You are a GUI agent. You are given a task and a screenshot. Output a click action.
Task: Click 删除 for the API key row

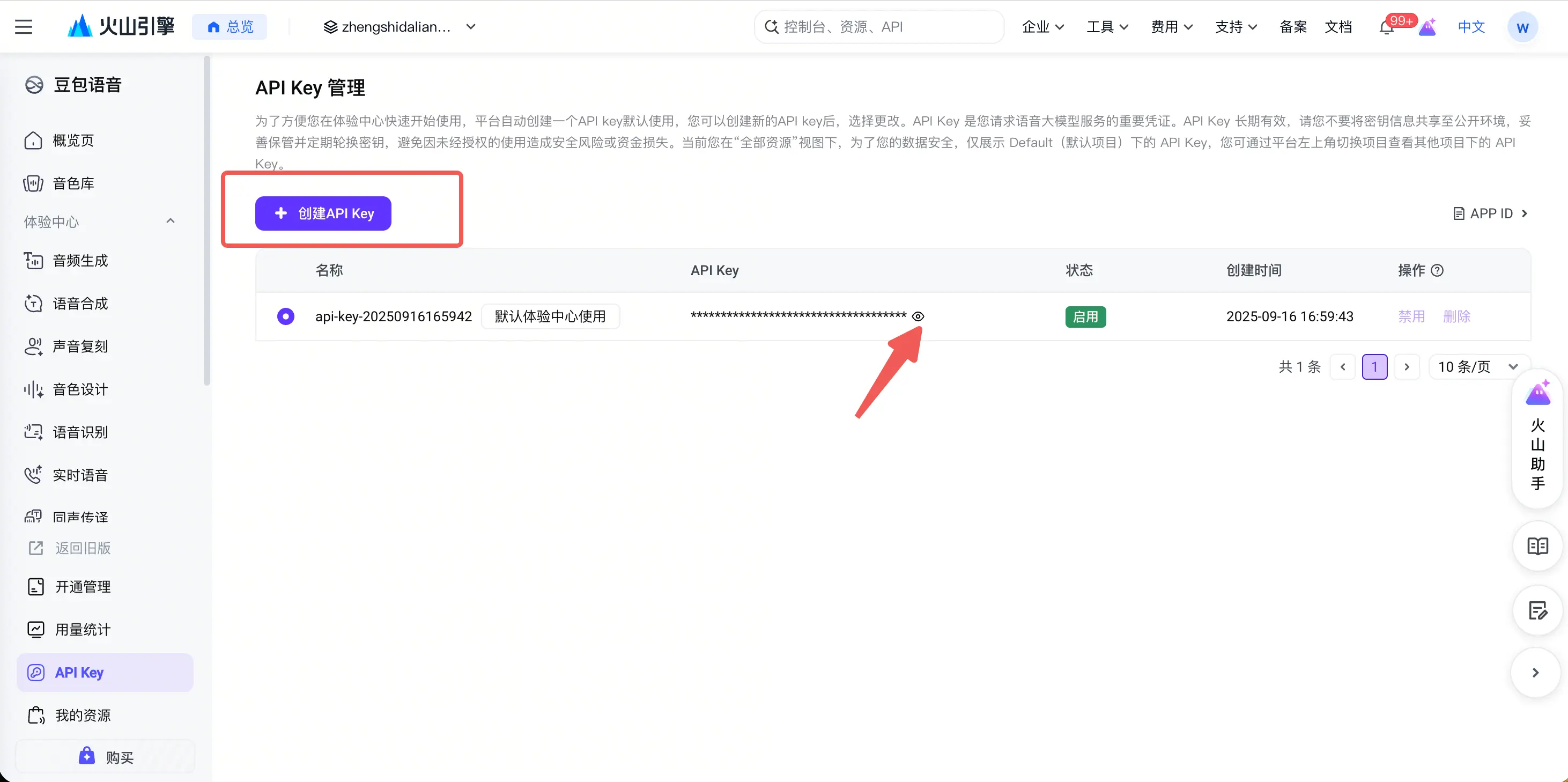tap(1456, 316)
